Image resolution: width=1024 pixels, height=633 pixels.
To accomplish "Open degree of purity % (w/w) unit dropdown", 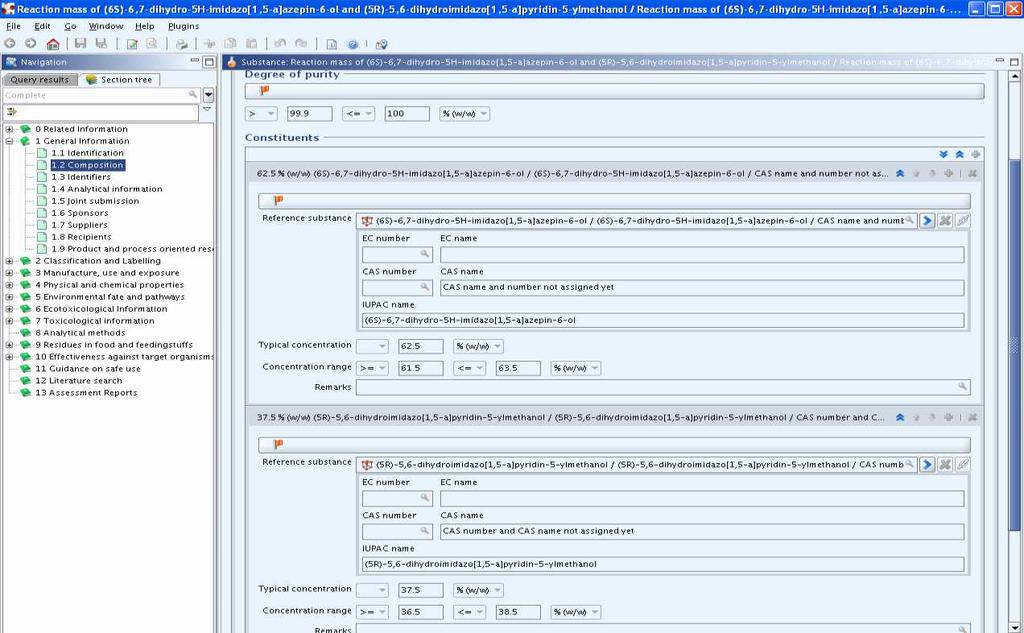I will 484,114.
